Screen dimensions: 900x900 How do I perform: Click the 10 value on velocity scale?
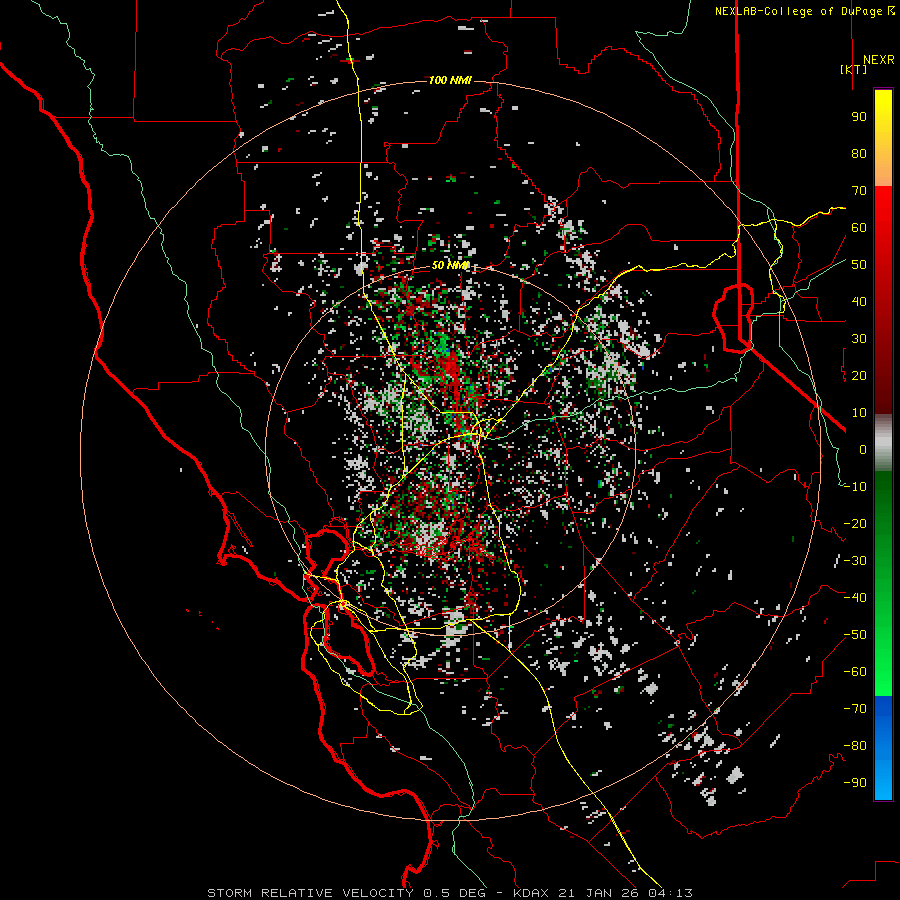pyautogui.click(x=859, y=413)
